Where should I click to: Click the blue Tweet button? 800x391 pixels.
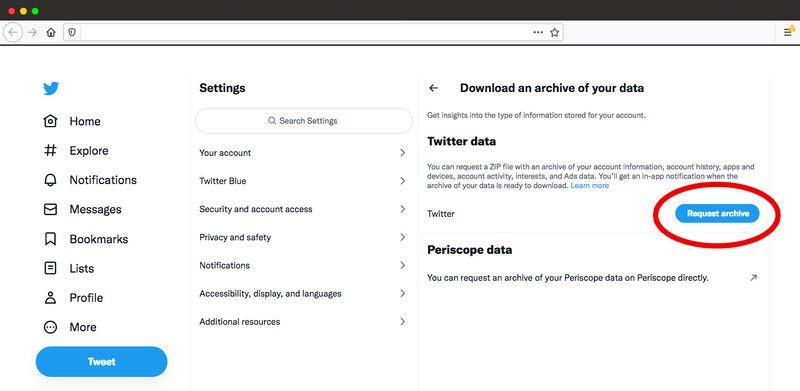(x=102, y=362)
